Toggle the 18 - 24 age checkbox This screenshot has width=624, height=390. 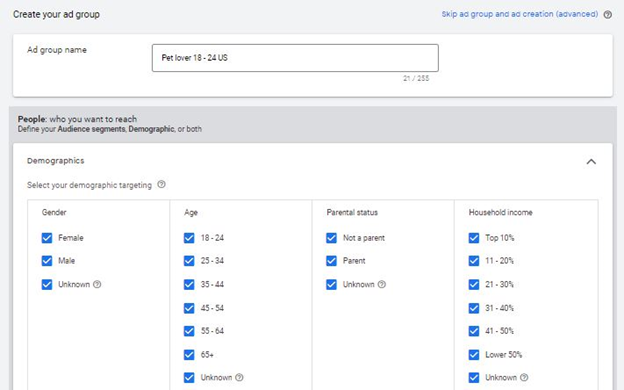(189, 238)
